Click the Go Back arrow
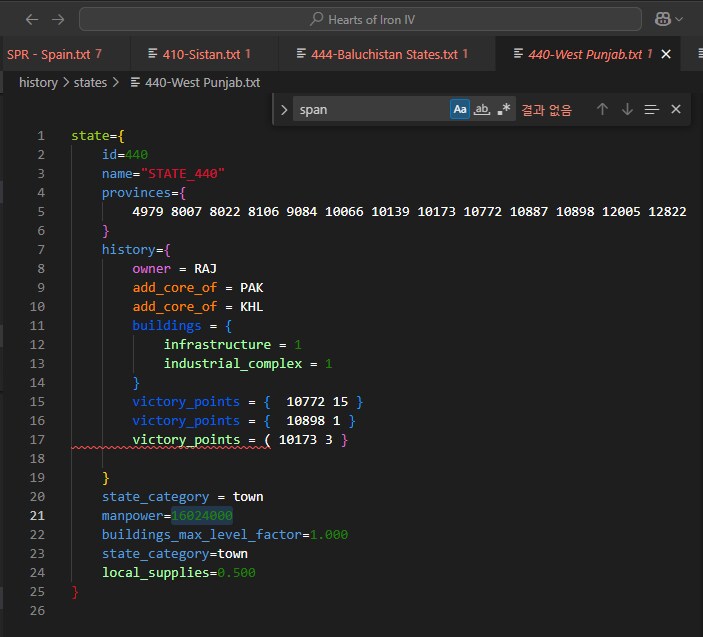This screenshot has height=637, width=703. 31,19
